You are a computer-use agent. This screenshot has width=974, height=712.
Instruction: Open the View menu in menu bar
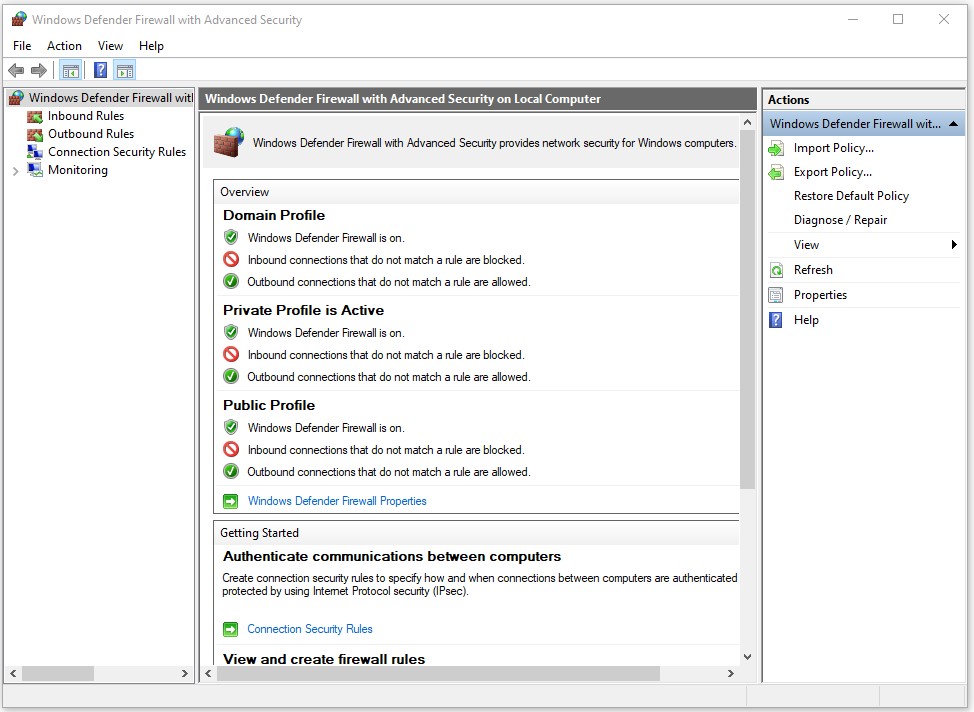[x=110, y=46]
